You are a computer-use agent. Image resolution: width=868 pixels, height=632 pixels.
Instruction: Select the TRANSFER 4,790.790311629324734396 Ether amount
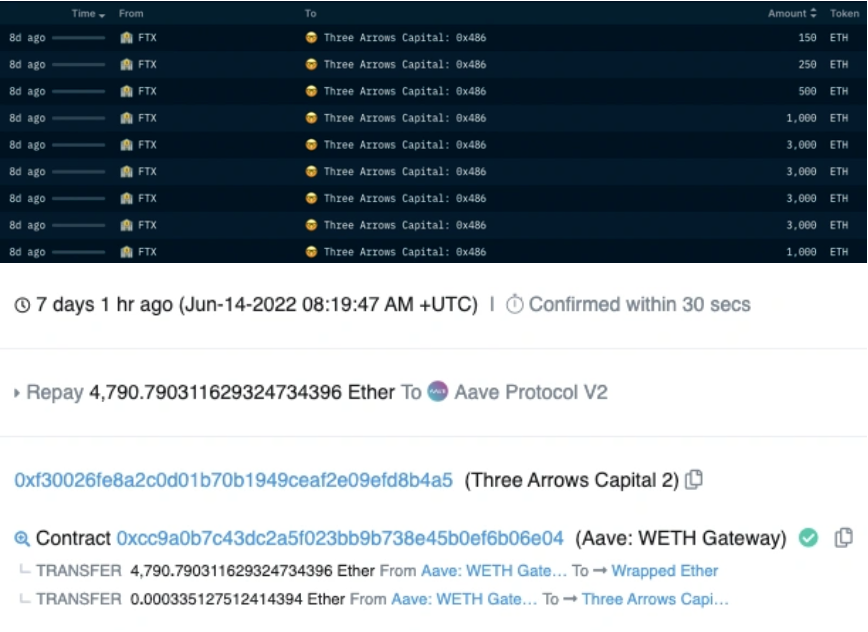coord(252,571)
